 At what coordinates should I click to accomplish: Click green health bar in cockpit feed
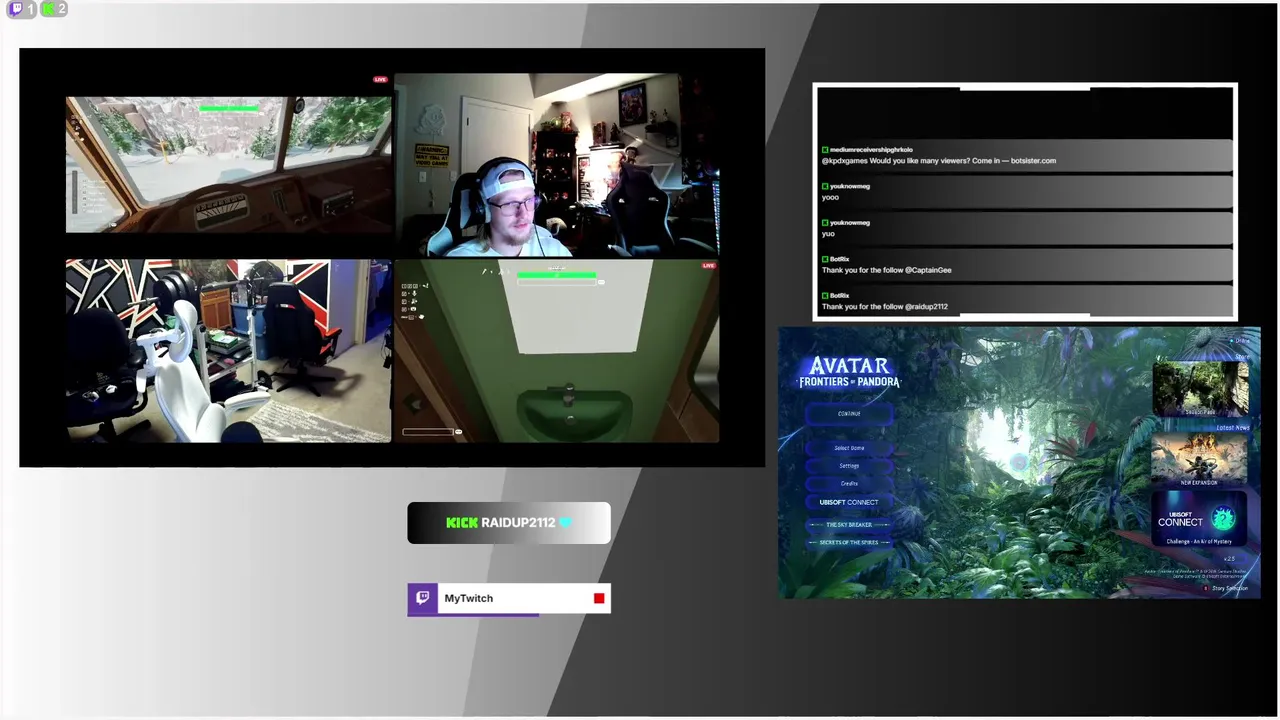point(229,108)
